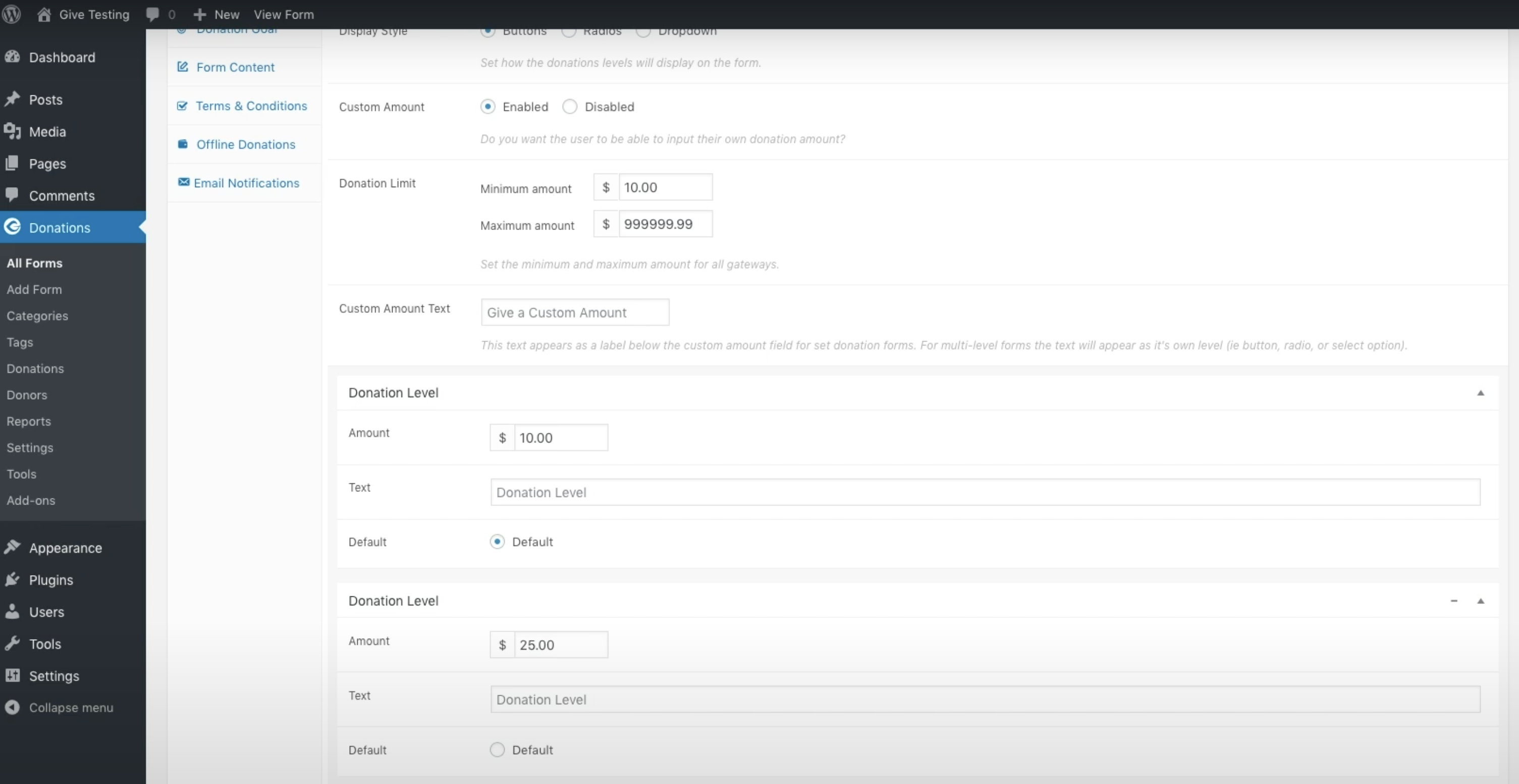Click the home icon beside Give Testing
This screenshot has width=1519, height=784.
click(43, 14)
